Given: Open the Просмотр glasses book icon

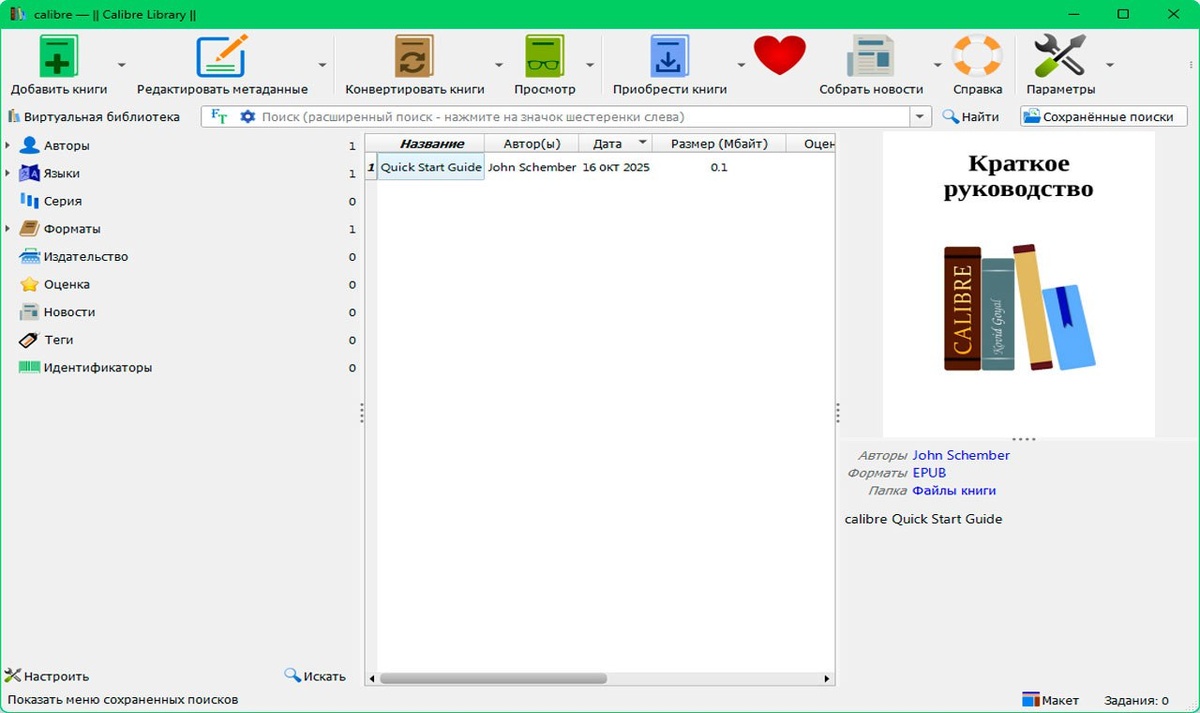Looking at the screenshot, I should (x=545, y=56).
